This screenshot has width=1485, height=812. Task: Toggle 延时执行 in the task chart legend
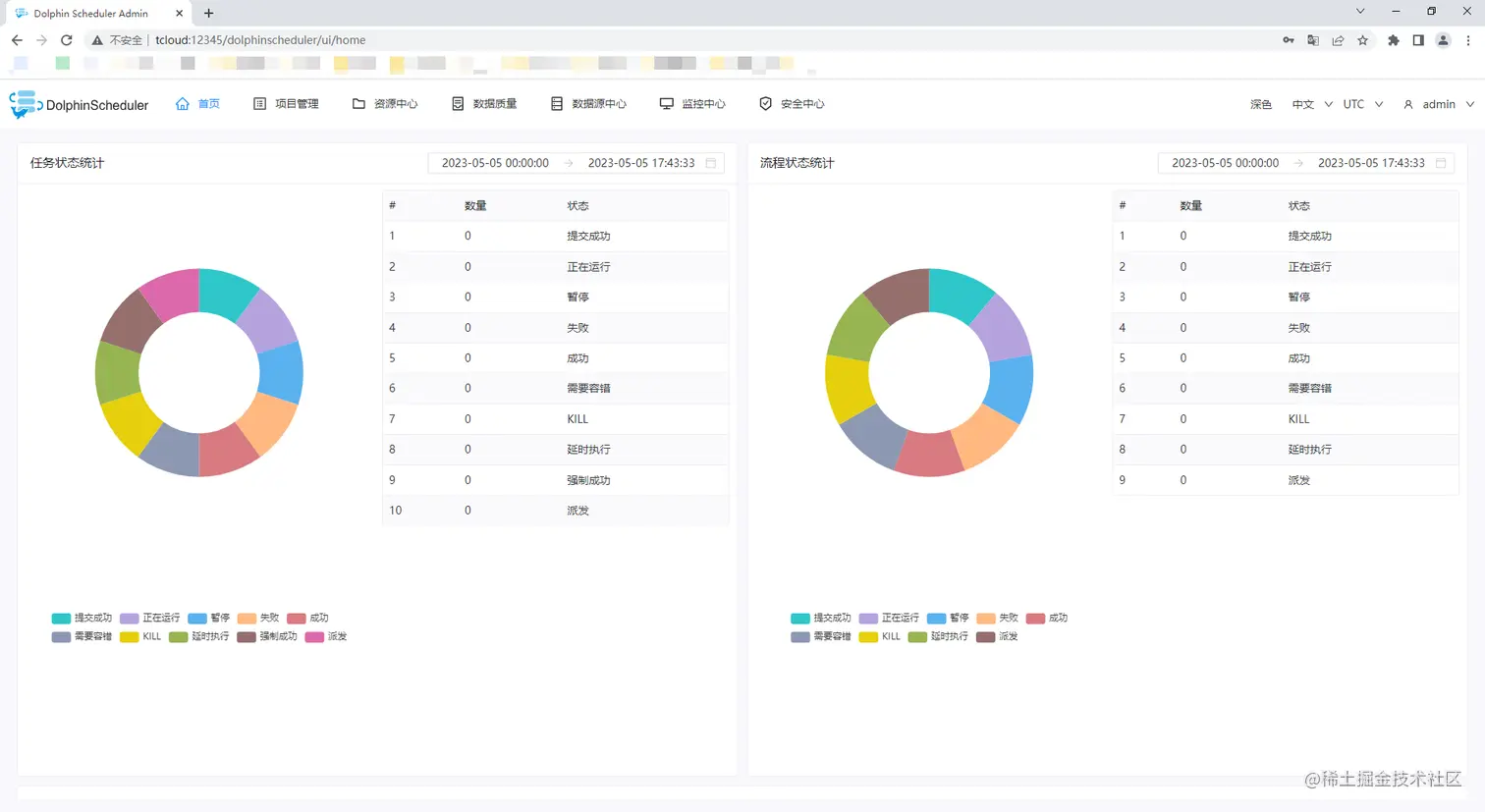199,636
